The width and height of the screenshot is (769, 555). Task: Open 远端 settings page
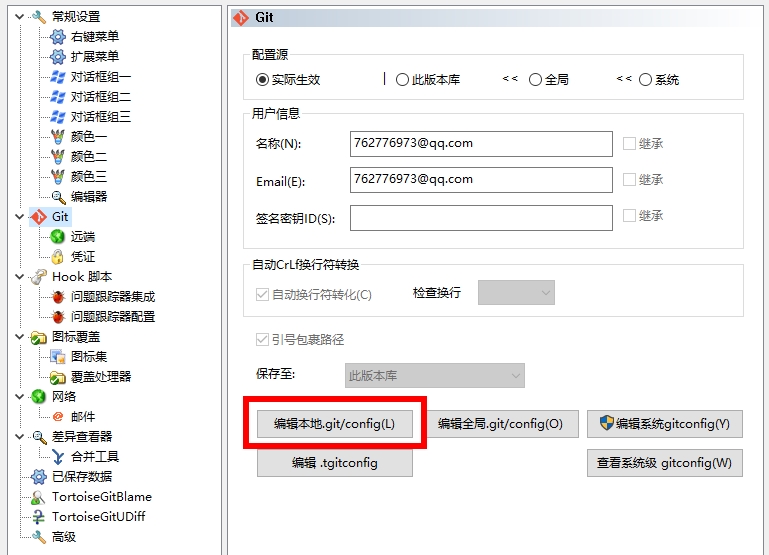(82, 237)
